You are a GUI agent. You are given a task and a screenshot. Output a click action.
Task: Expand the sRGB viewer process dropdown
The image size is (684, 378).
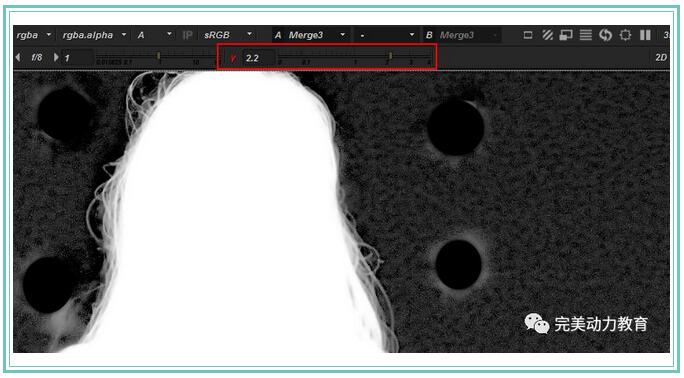(x=228, y=35)
